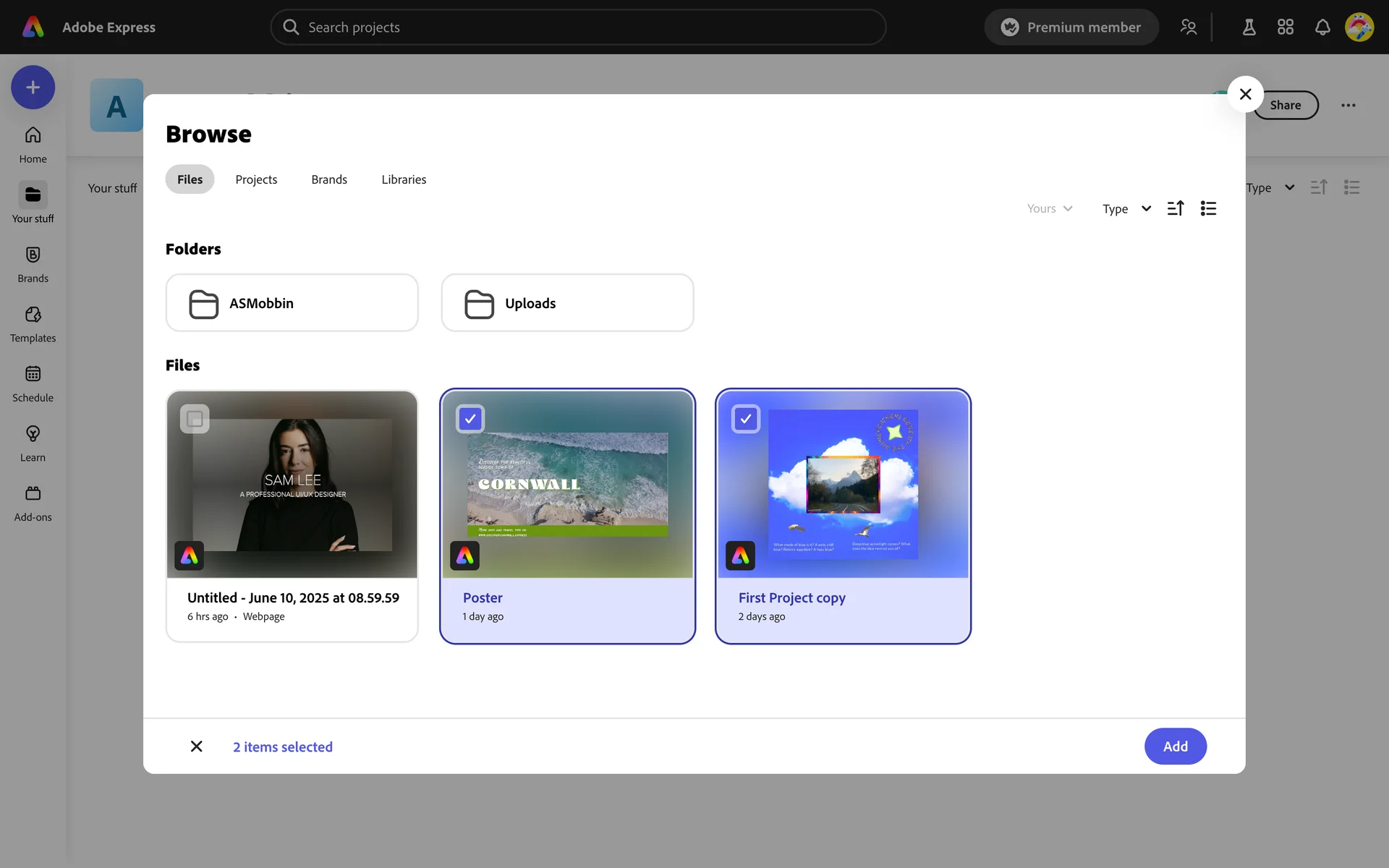This screenshot has height=868, width=1389.
Task: Open the three-dot more options menu
Action: point(1348,106)
